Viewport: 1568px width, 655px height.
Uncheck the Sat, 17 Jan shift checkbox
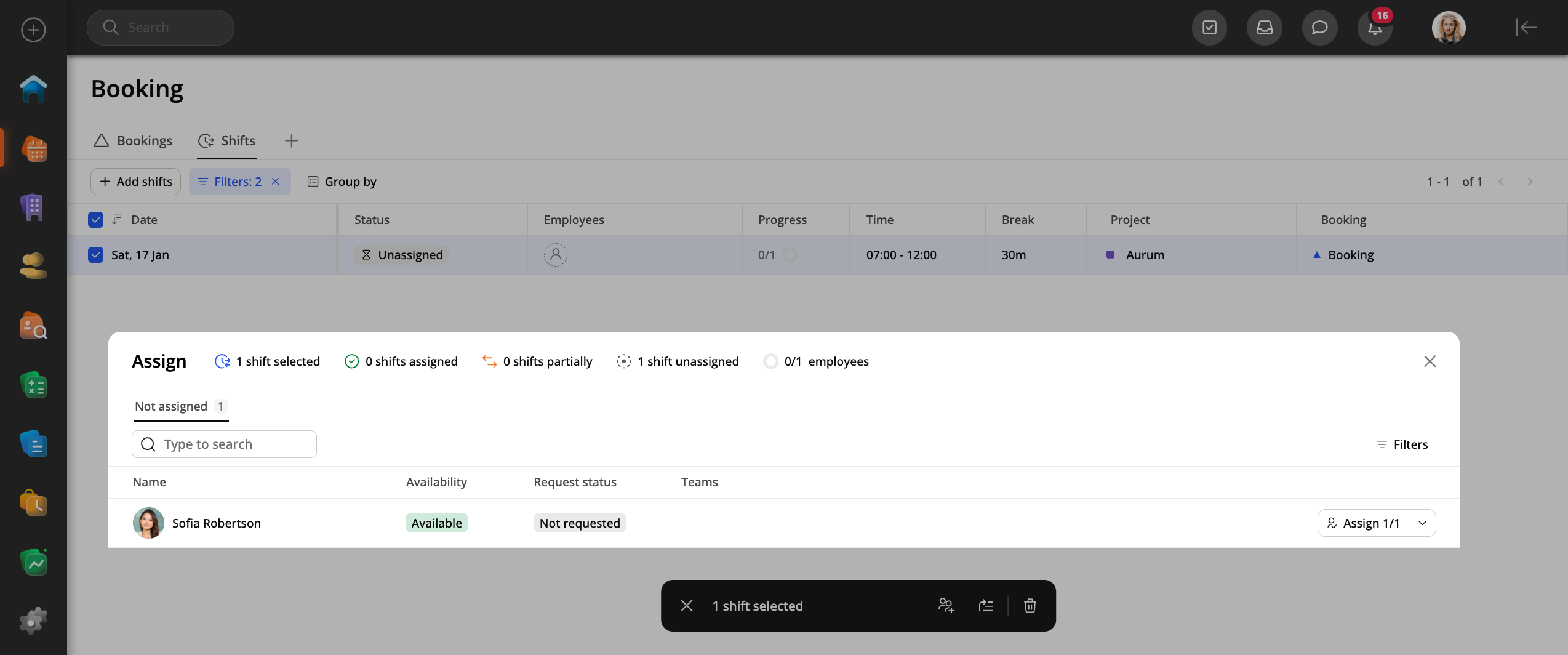pyautogui.click(x=96, y=255)
